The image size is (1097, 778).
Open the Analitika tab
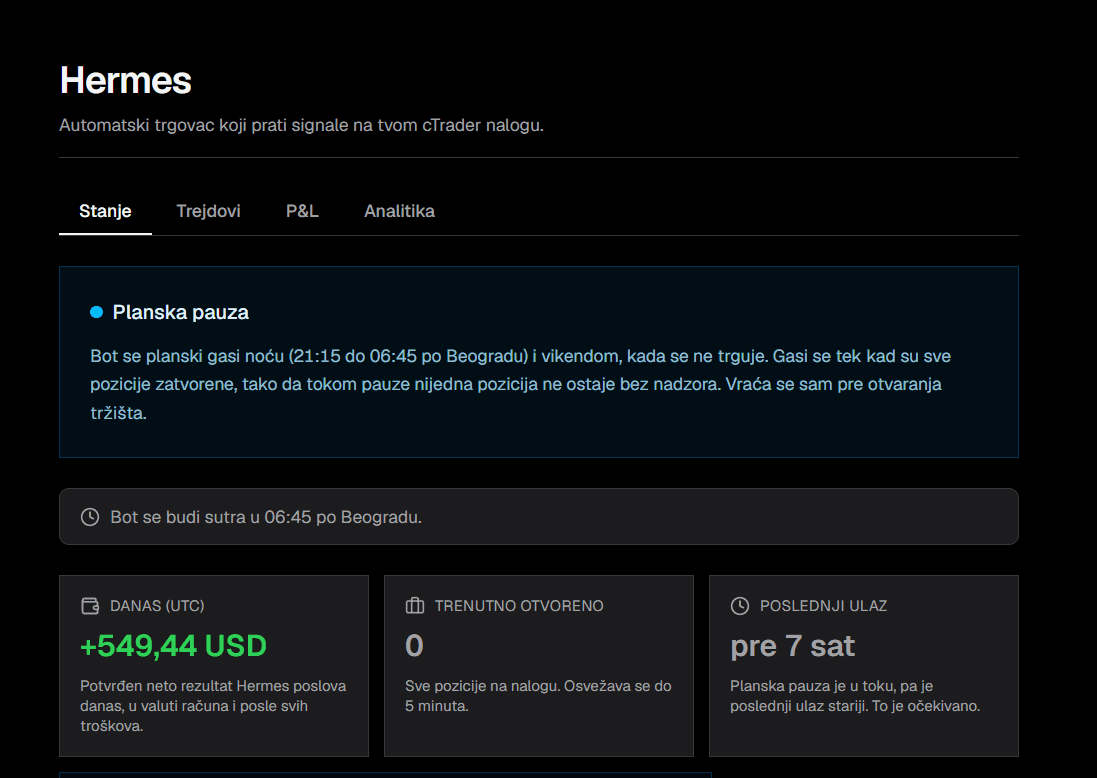(399, 211)
